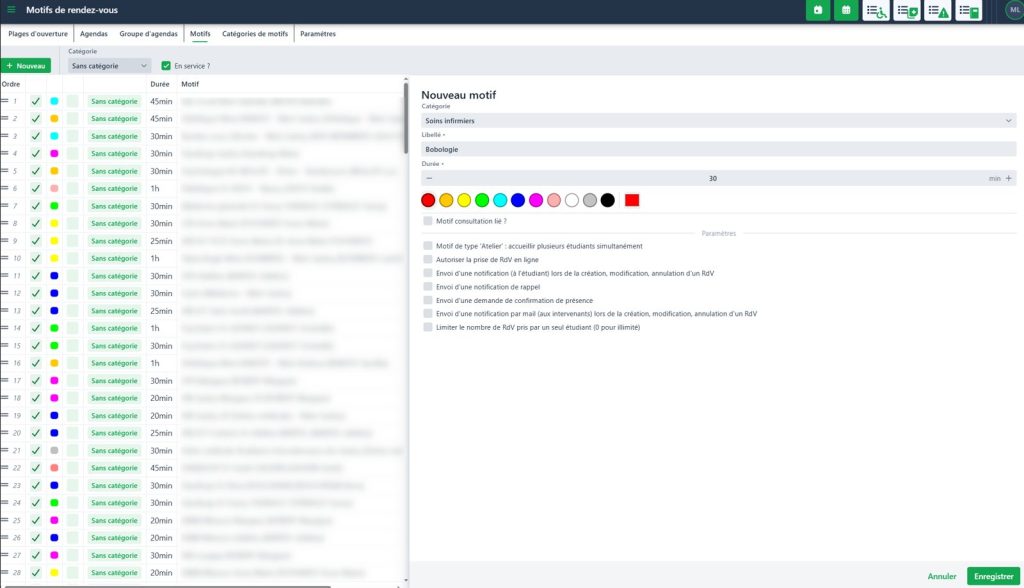Check 'Limiter le nombre de RdV' option
Screen dimensions: 1024x588
point(428,327)
